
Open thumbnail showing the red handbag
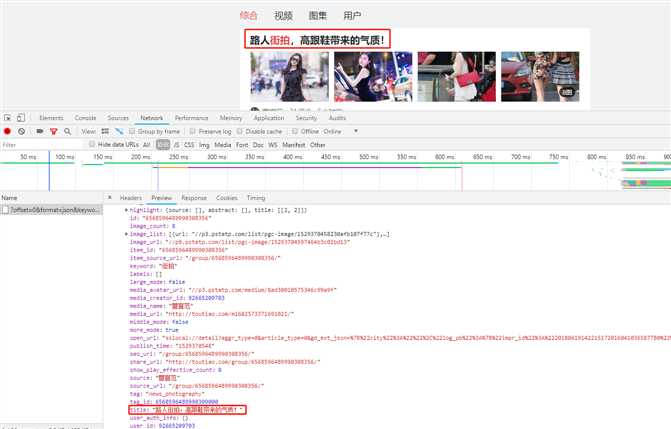click(x=457, y=77)
